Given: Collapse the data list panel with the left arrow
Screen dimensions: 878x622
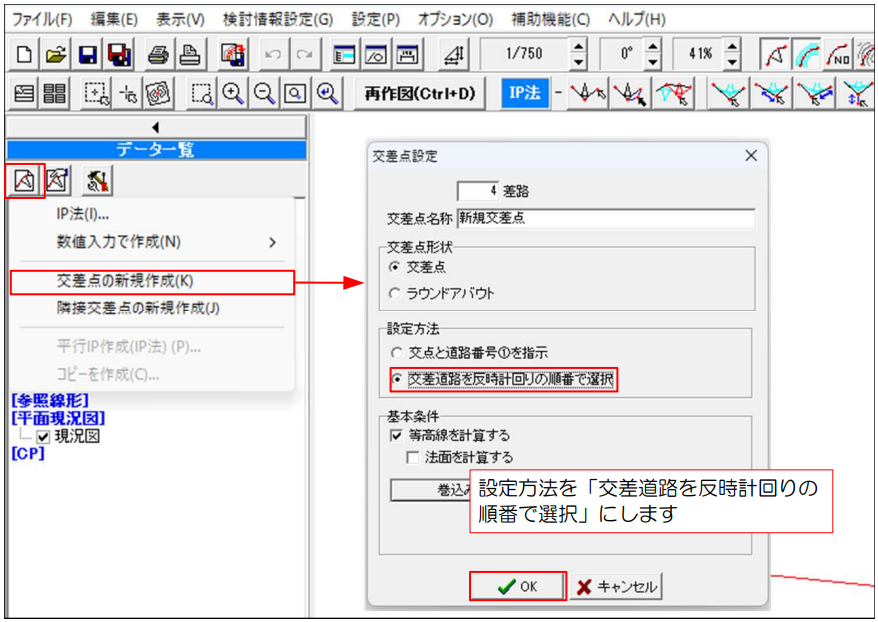Looking at the screenshot, I should (x=156, y=127).
